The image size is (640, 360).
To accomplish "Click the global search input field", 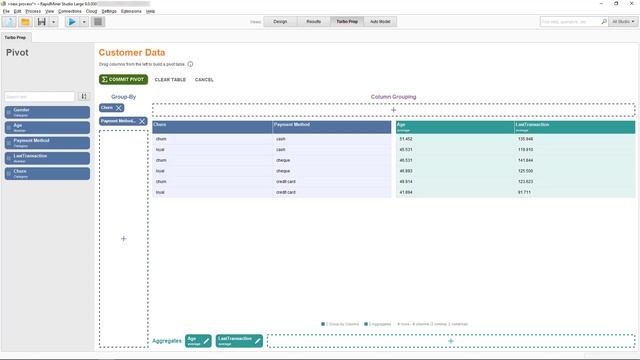I will 570,22.
